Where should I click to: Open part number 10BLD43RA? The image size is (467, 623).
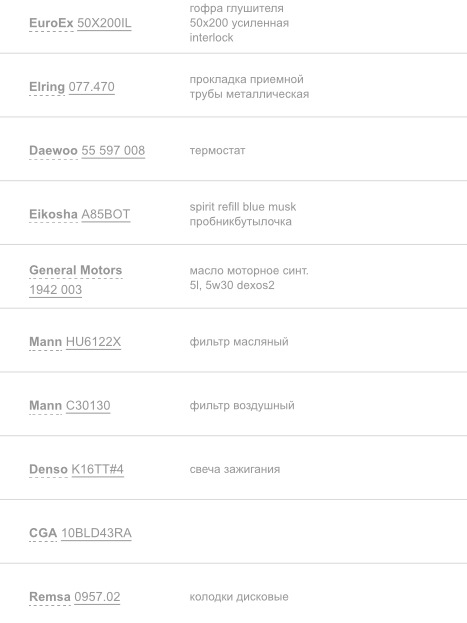[x=97, y=533]
